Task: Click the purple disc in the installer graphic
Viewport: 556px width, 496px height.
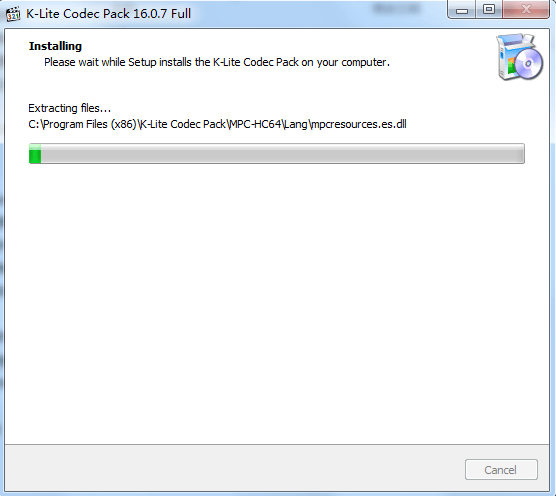Action: (x=528, y=64)
